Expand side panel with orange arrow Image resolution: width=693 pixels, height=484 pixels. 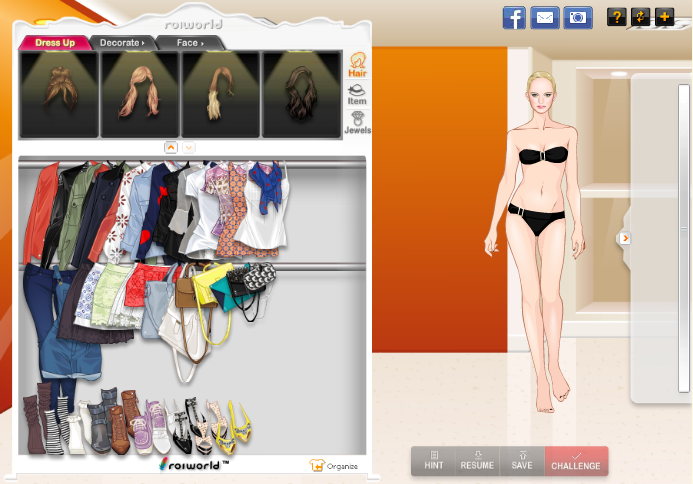[624, 238]
